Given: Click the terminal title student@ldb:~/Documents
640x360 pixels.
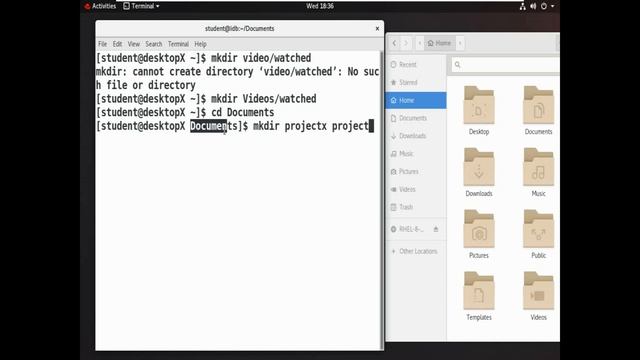Looking at the screenshot, I should (x=240, y=29).
